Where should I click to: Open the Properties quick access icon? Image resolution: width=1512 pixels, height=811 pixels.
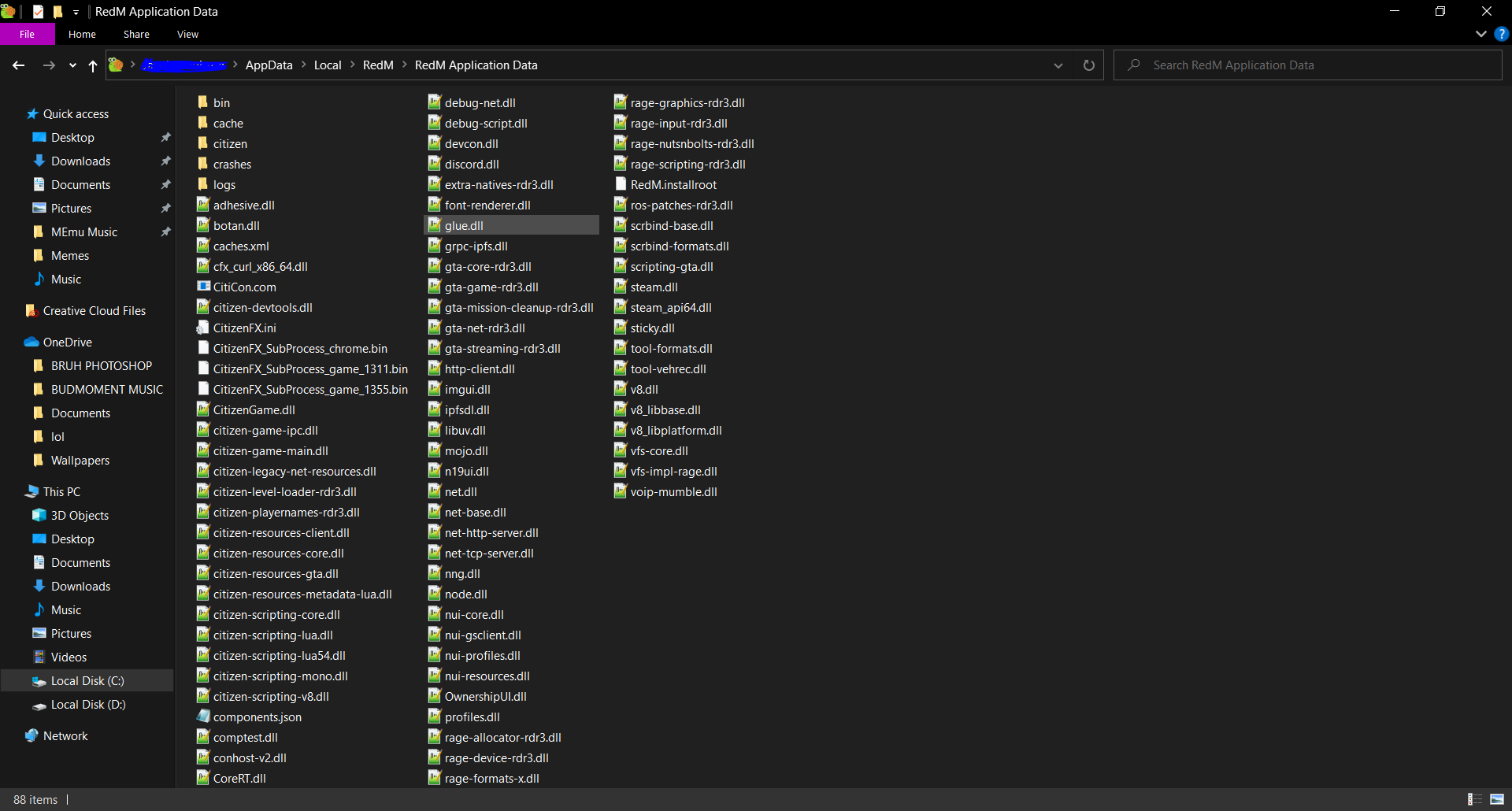[x=38, y=12]
